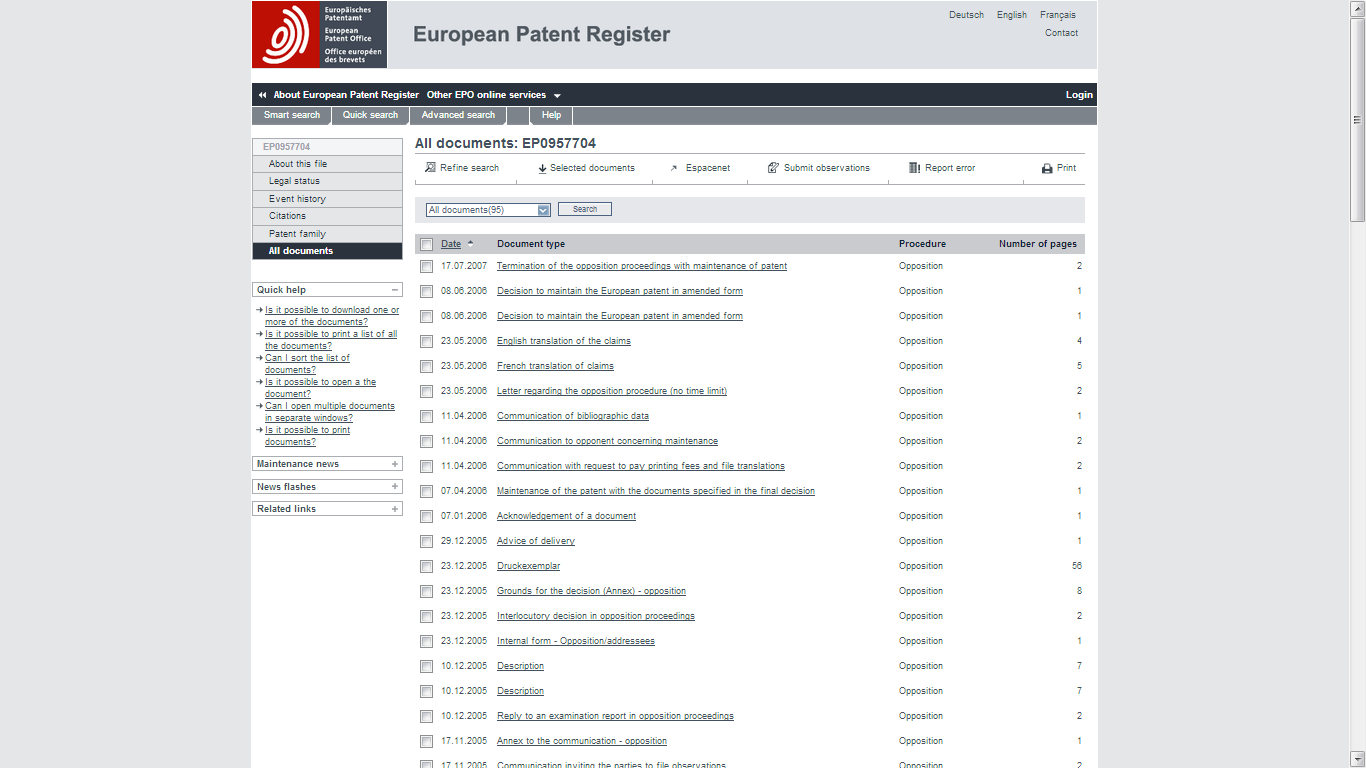1366x768 pixels.
Task: Click the EPO logo
Action: pyautogui.click(x=319, y=35)
